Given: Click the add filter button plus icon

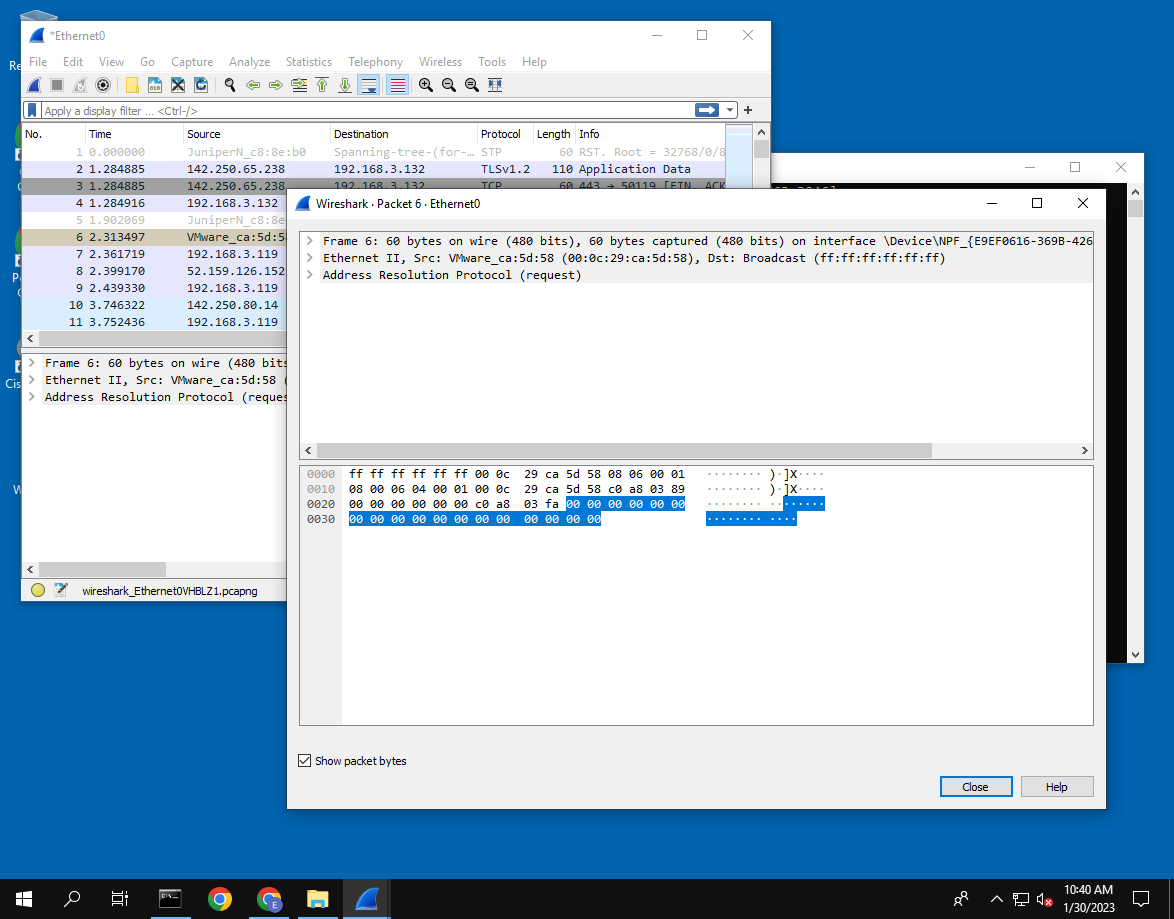Looking at the screenshot, I should point(748,110).
